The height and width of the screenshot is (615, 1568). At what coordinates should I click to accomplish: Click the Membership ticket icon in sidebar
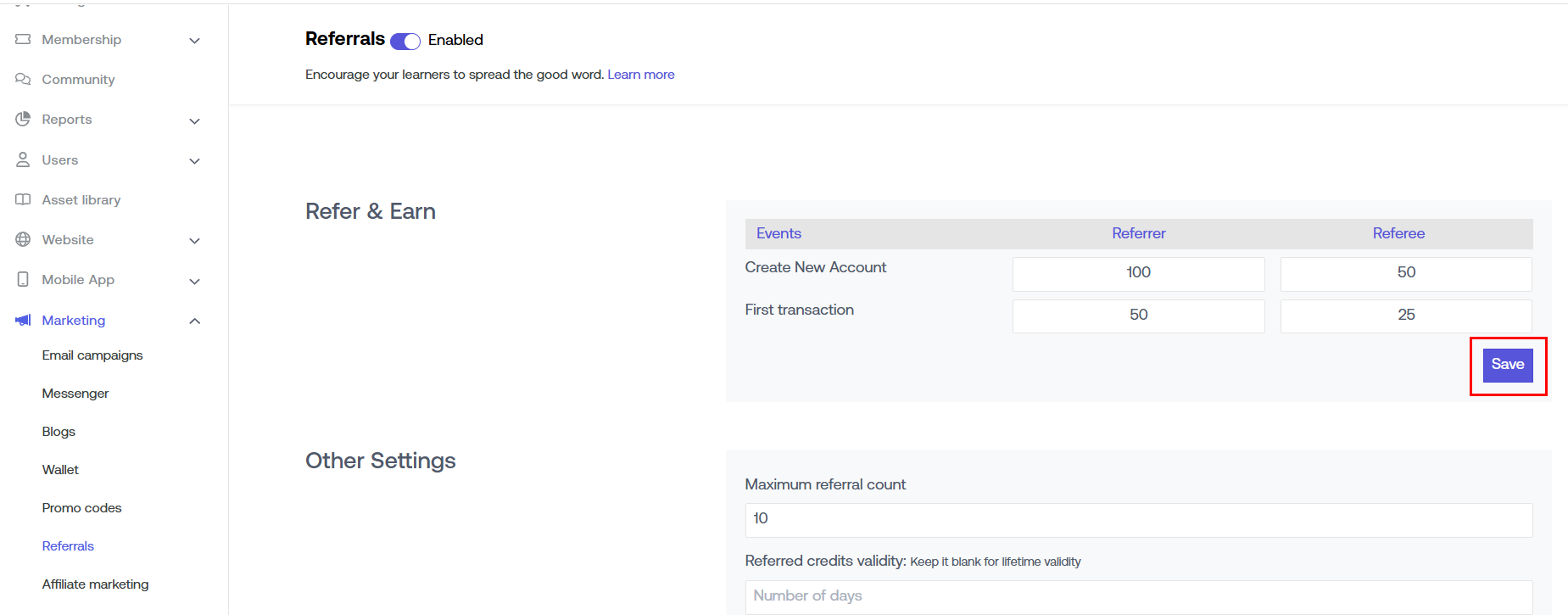23,40
